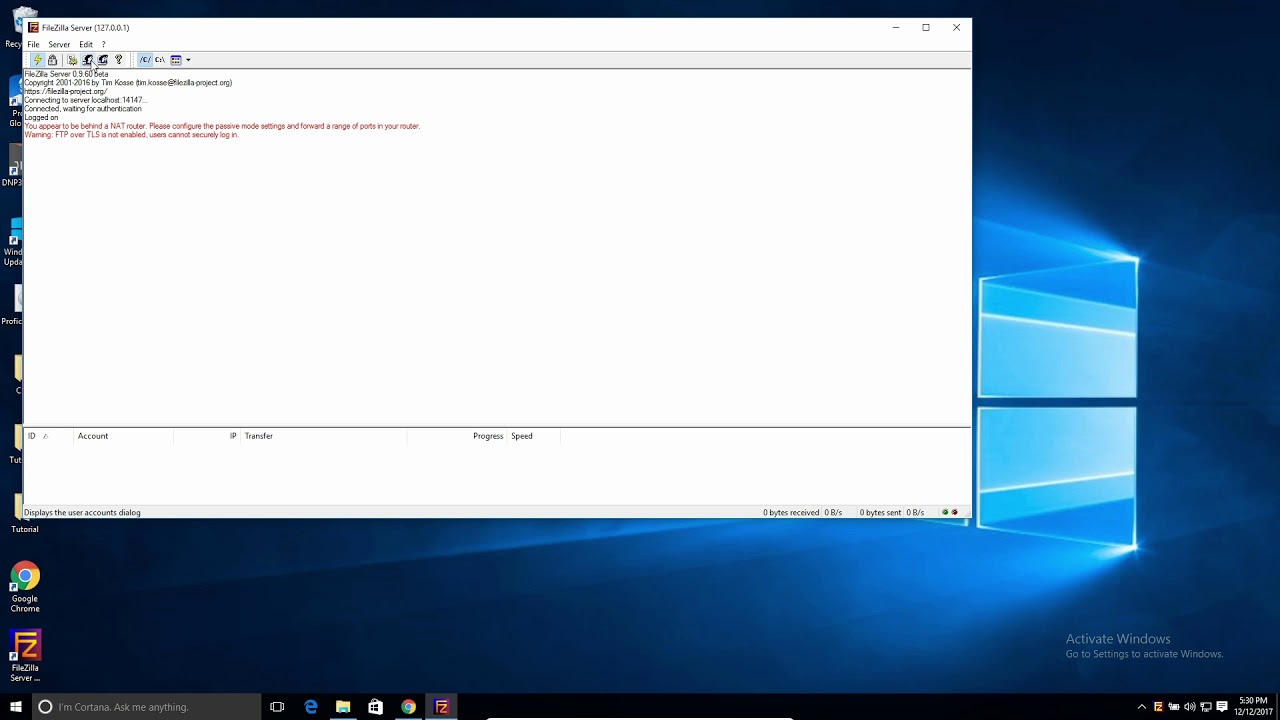
Task: Click the Account column header
Action: coord(124,436)
